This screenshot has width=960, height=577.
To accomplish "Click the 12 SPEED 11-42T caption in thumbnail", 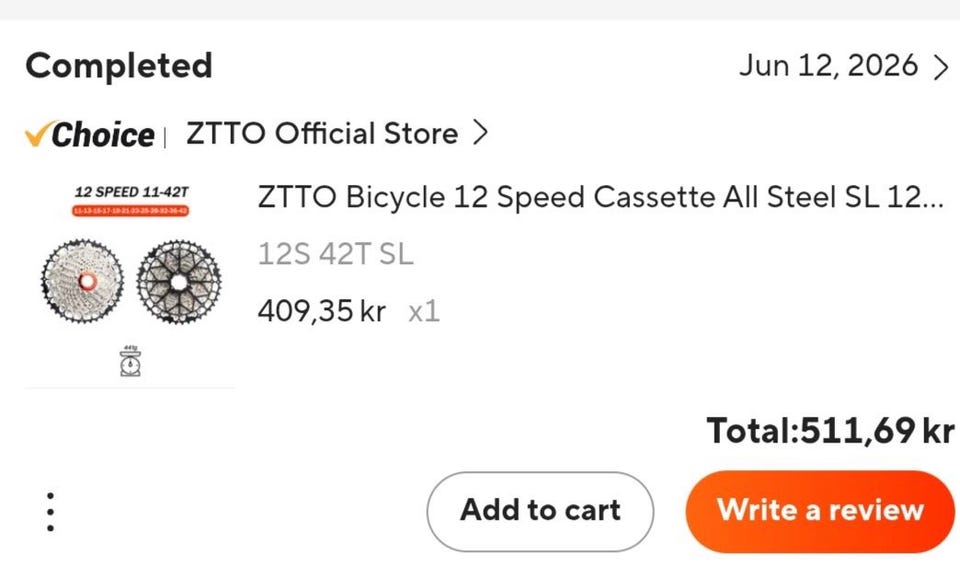I will [132, 192].
